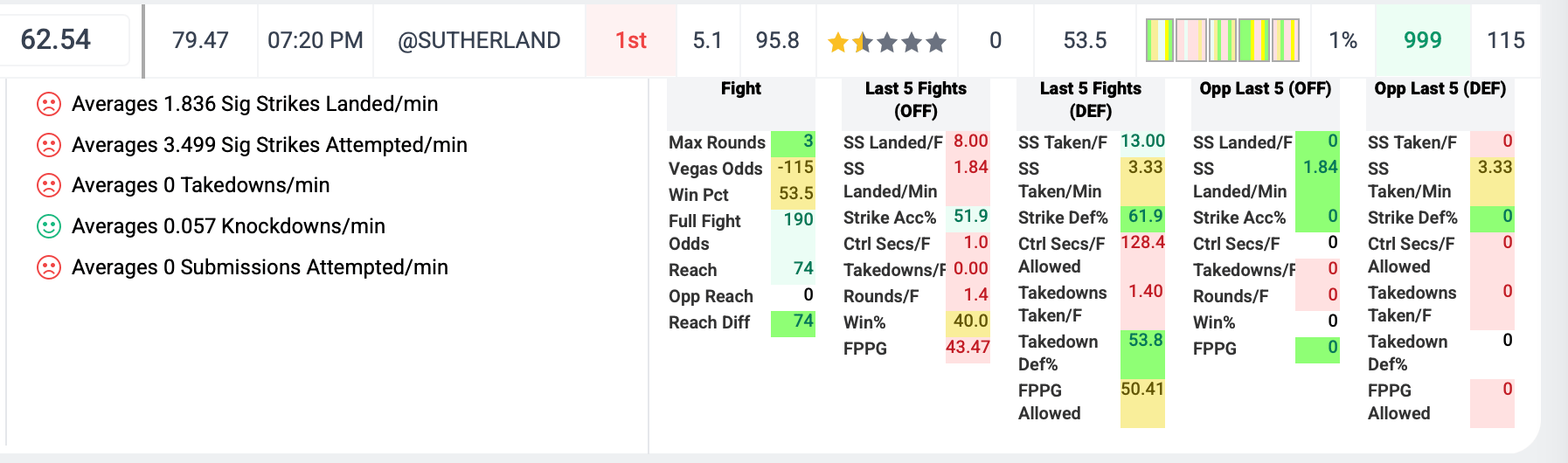The width and height of the screenshot is (1568, 463).
Task: Click the star rating icons
Action: coord(887,41)
